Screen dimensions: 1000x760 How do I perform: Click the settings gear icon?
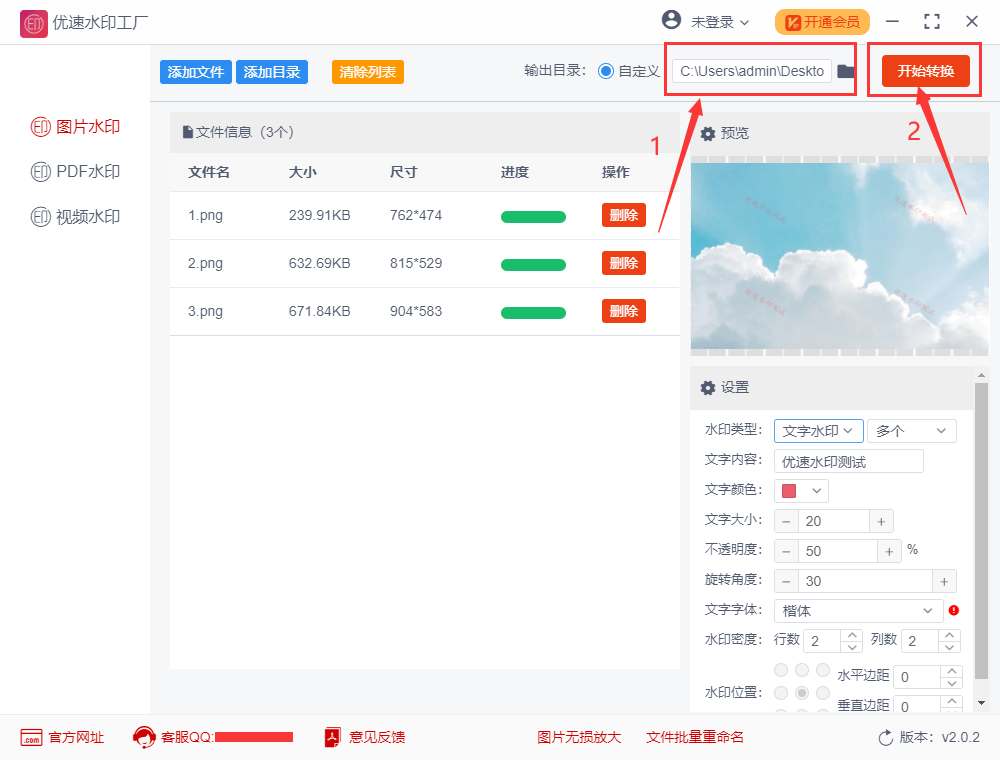[x=708, y=388]
